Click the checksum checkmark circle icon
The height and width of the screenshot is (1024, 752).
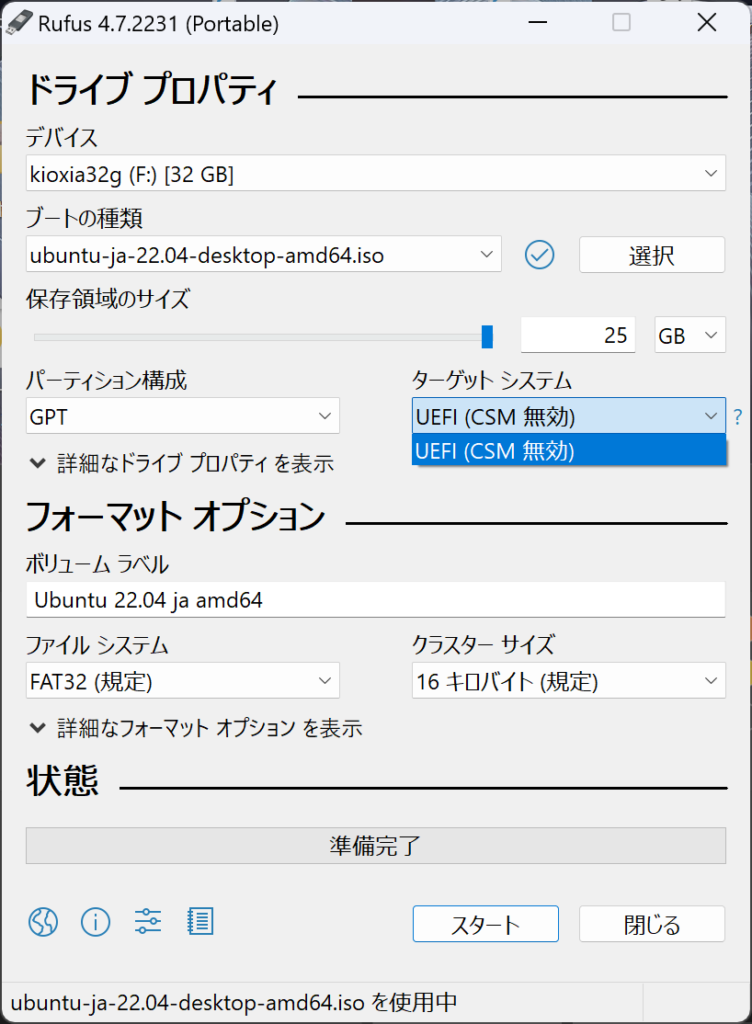pyautogui.click(x=539, y=255)
